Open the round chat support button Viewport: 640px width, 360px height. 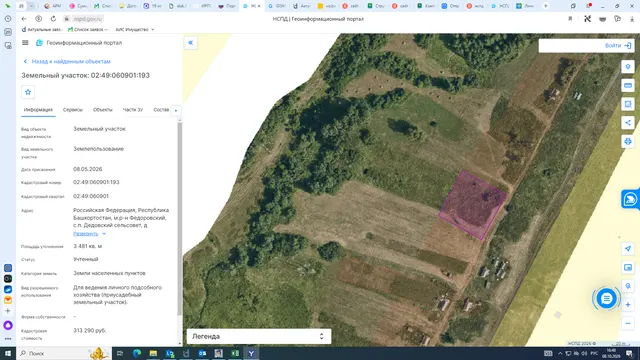pyautogui.click(x=606, y=299)
